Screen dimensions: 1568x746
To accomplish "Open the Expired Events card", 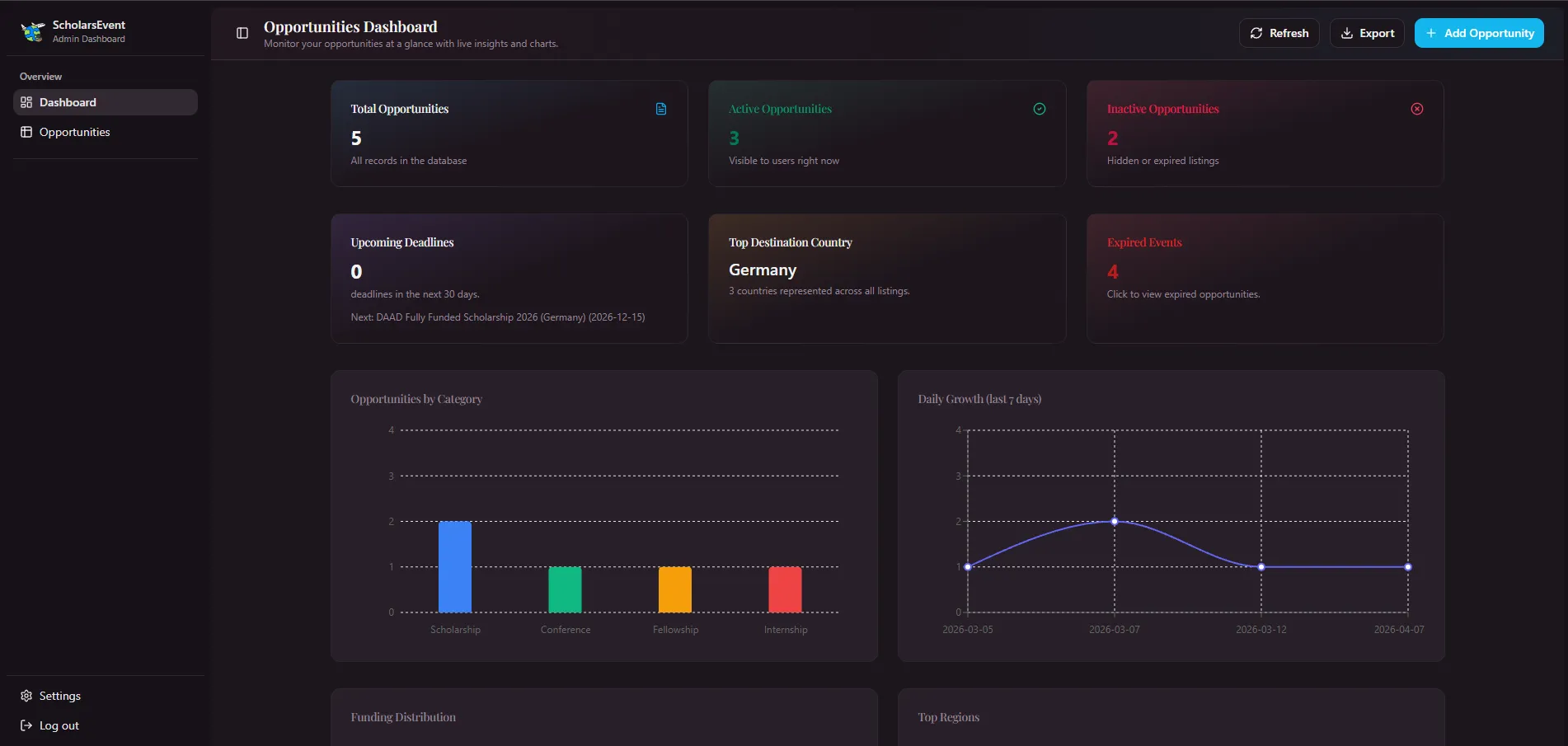I will pyautogui.click(x=1265, y=279).
